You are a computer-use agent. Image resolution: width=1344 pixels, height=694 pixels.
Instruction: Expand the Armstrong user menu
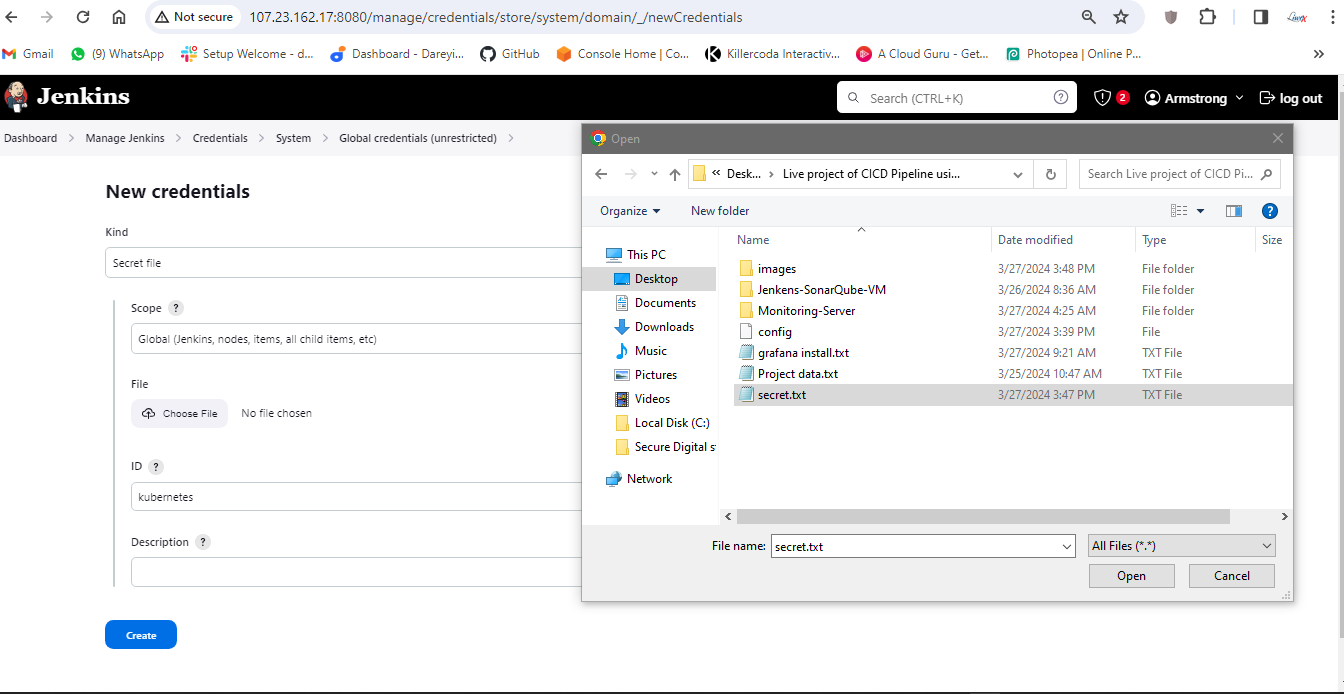coord(1194,98)
